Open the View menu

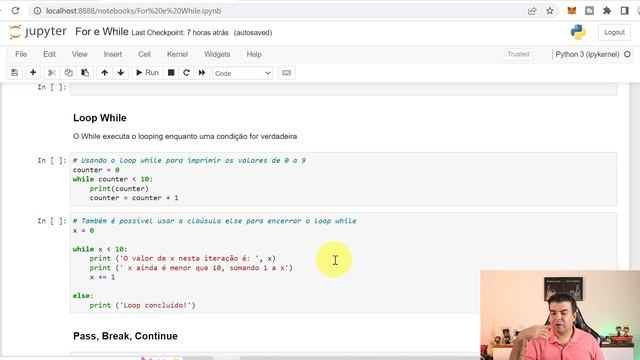coord(80,54)
